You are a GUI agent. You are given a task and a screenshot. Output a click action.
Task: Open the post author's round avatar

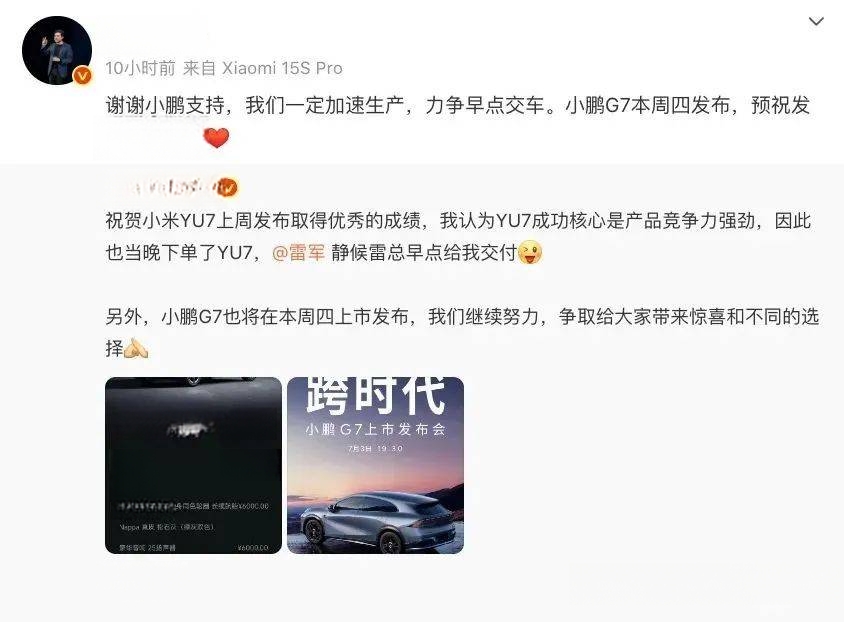pos(57,50)
